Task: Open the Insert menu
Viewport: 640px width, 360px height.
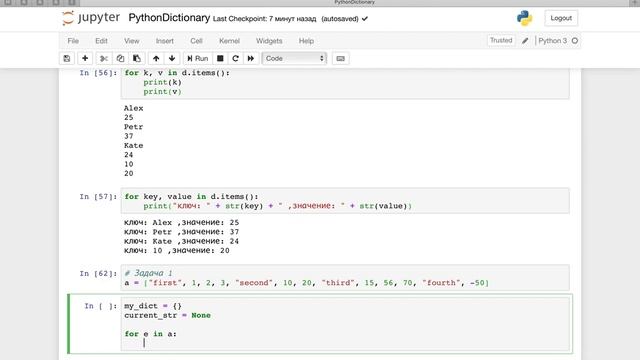Action: pos(164,41)
